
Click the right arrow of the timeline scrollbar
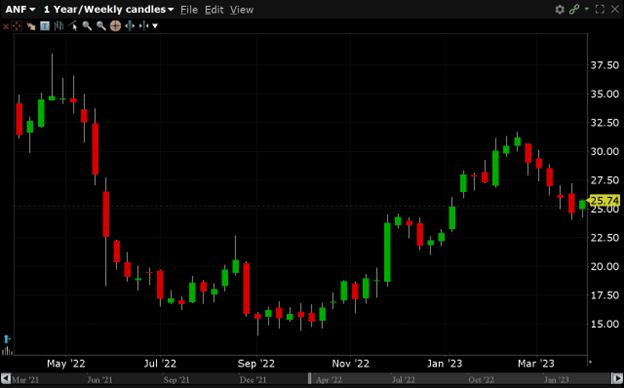[x=617, y=378]
